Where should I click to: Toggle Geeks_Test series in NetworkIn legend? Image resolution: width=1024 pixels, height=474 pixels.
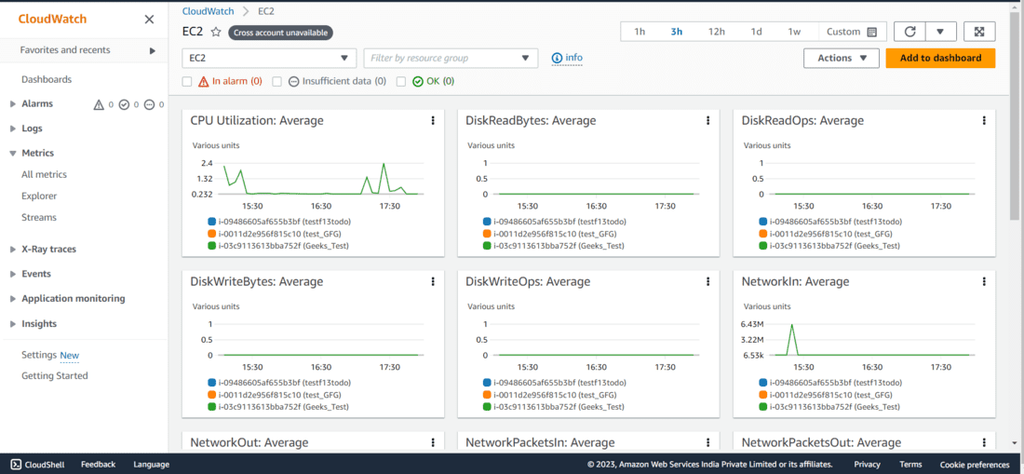[829, 407]
